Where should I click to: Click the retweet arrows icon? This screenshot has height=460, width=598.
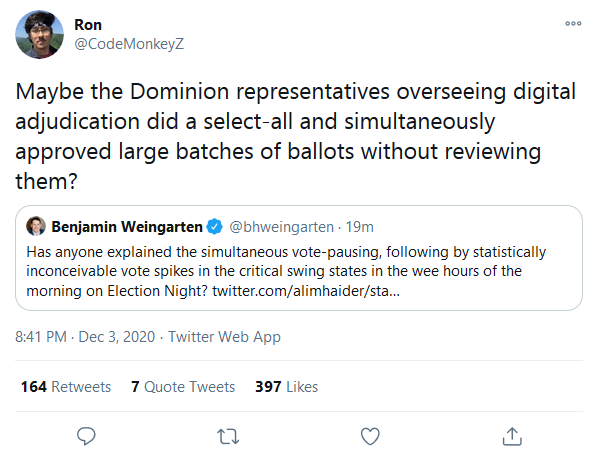[x=228, y=436]
